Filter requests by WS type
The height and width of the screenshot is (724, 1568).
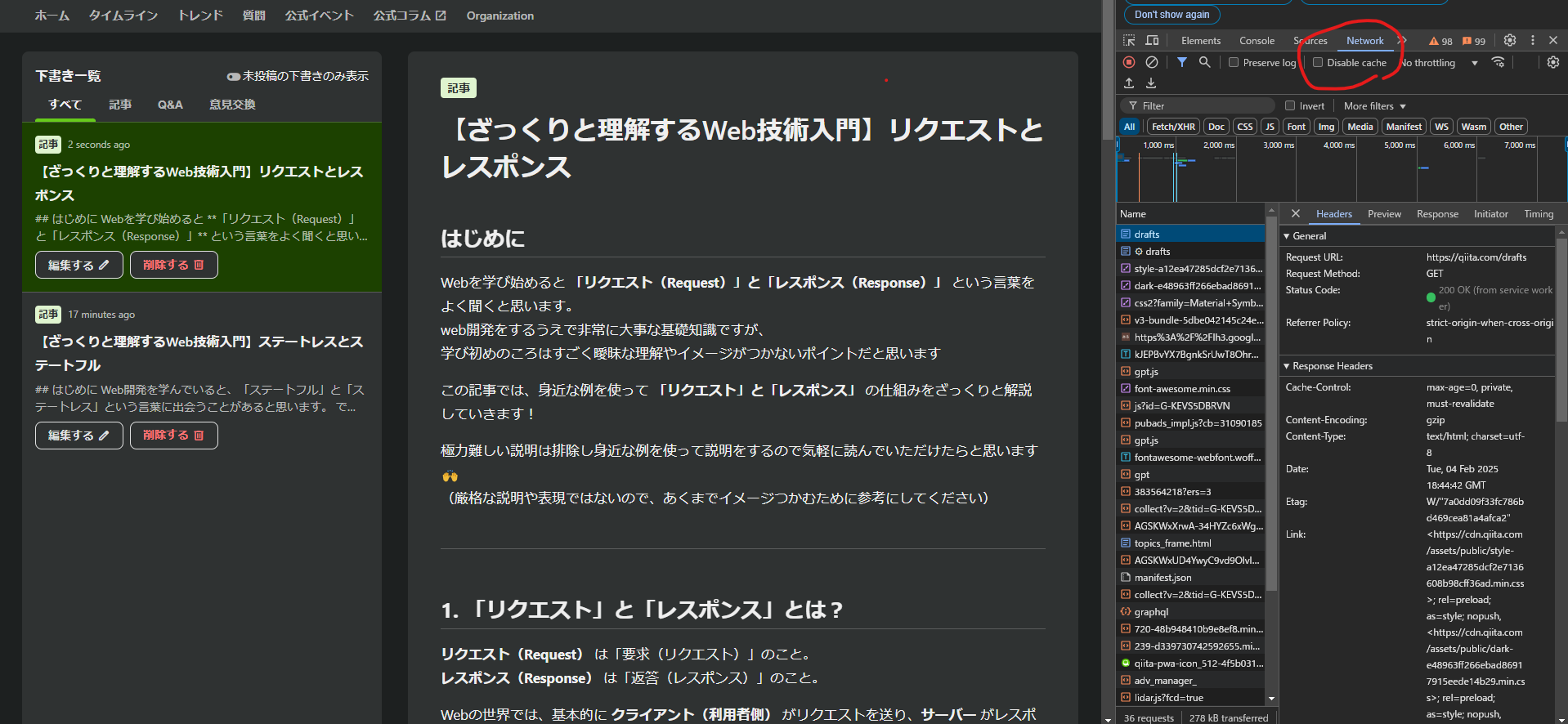pyautogui.click(x=1441, y=127)
